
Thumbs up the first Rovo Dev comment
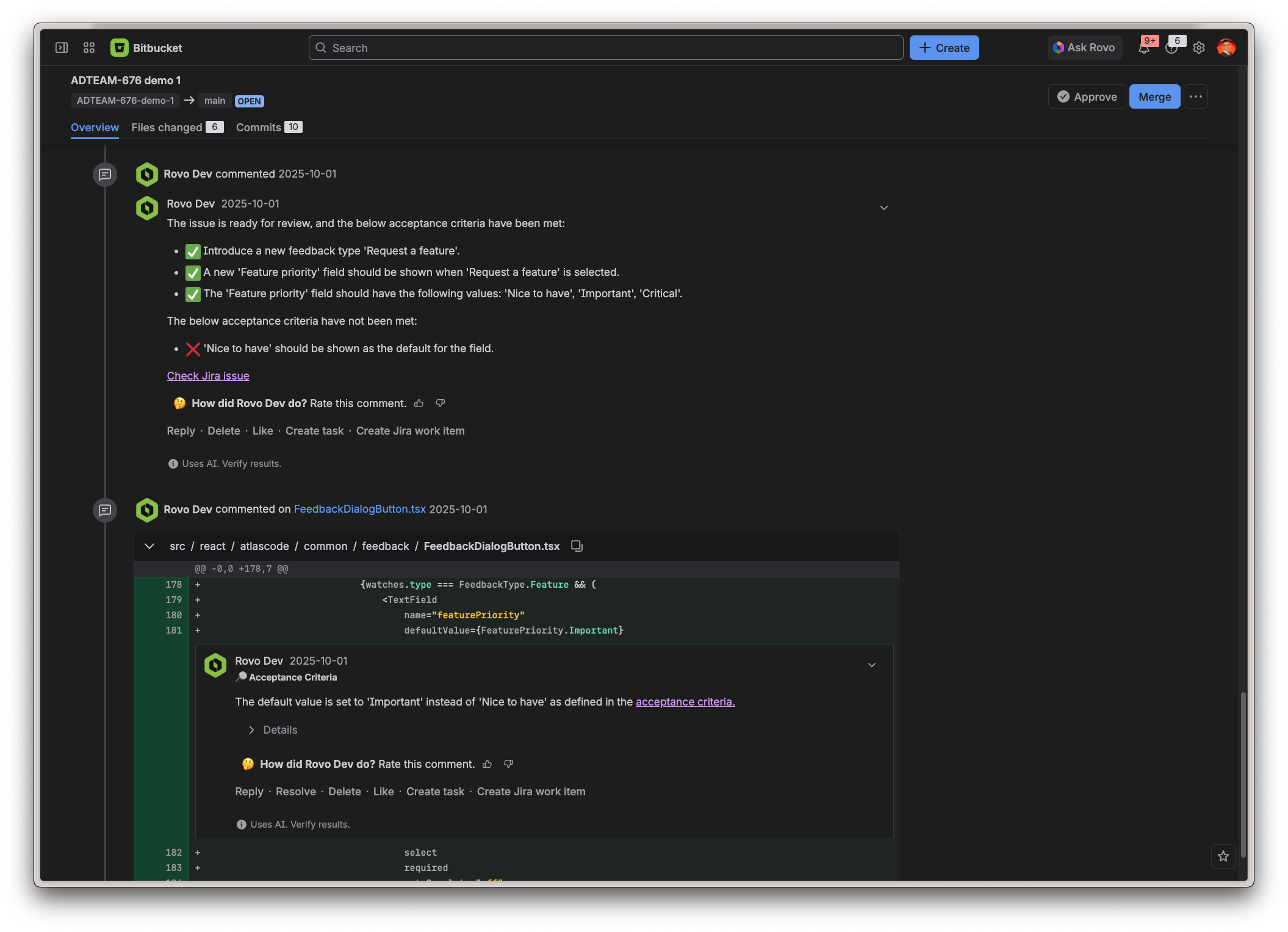pyautogui.click(x=419, y=403)
